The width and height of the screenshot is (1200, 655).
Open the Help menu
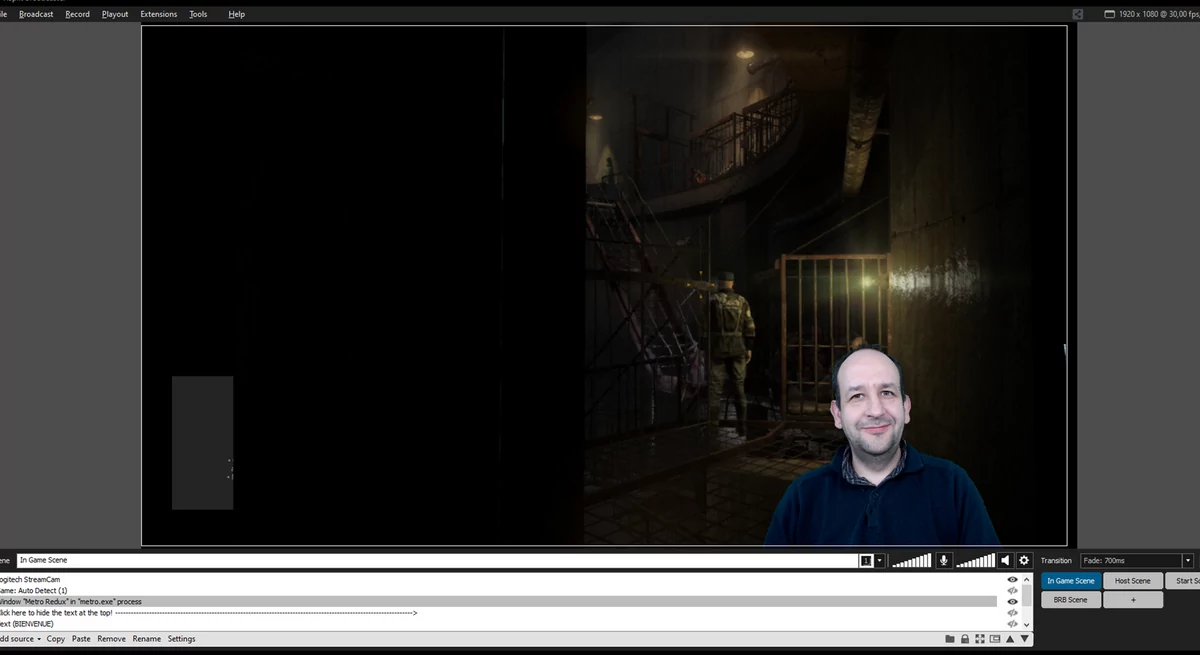point(236,14)
